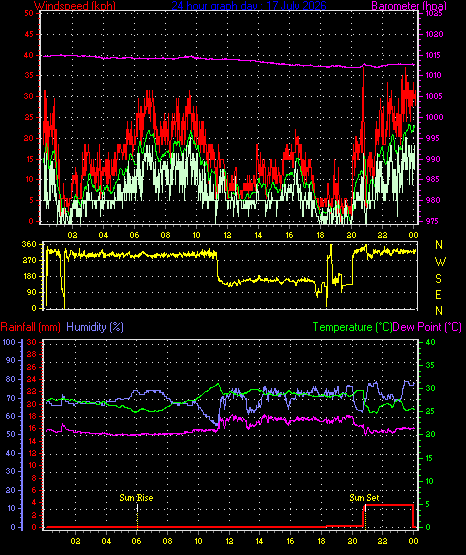Select the '100' humidity axis value

tap(9, 342)
